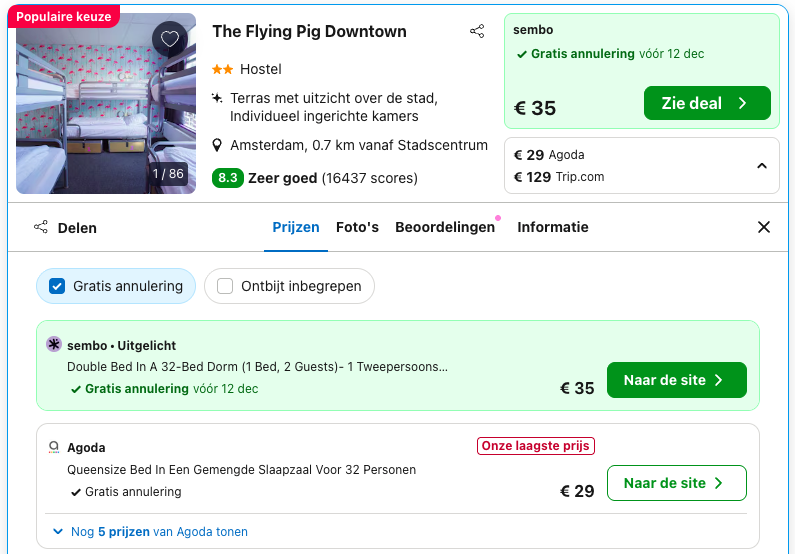Click the amenities sparkle icon by Terras
The width and height of the screenshot is (795, 554).
pos(218,98)
